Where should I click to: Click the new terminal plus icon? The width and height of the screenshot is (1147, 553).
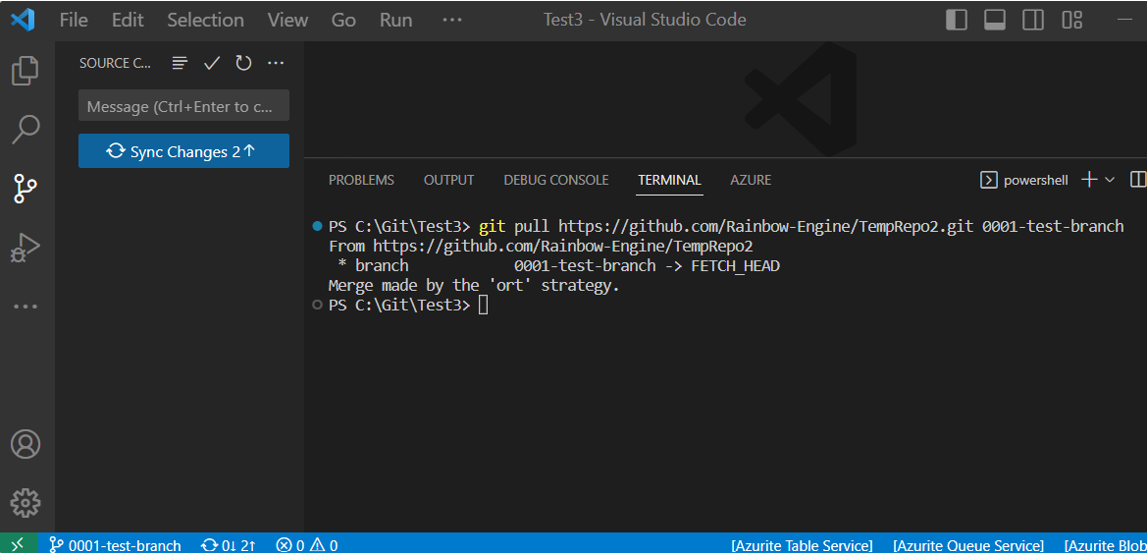[1089, 180]
